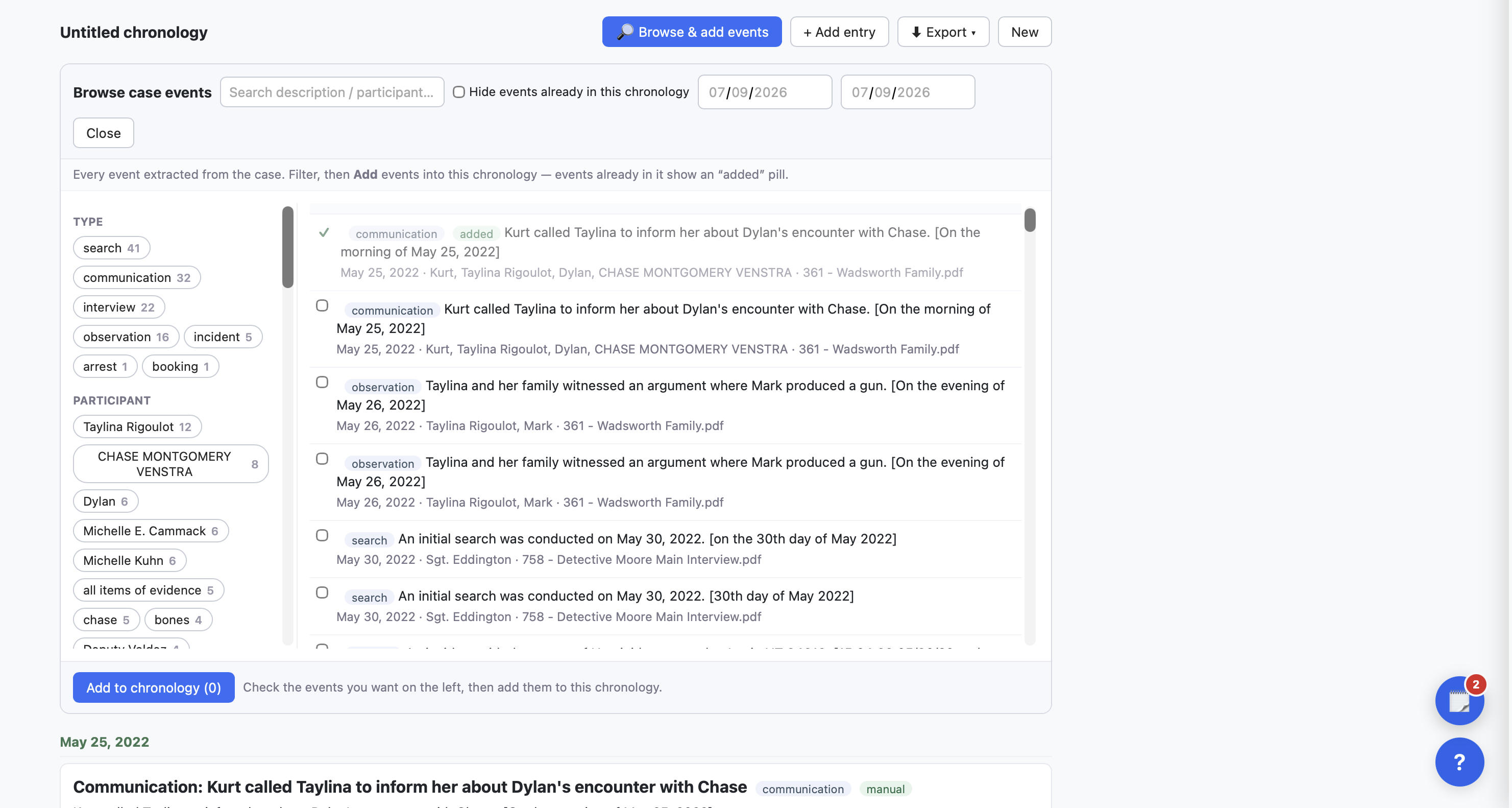Open the start date field
The image size is (1512, 808).
point(765,91)
